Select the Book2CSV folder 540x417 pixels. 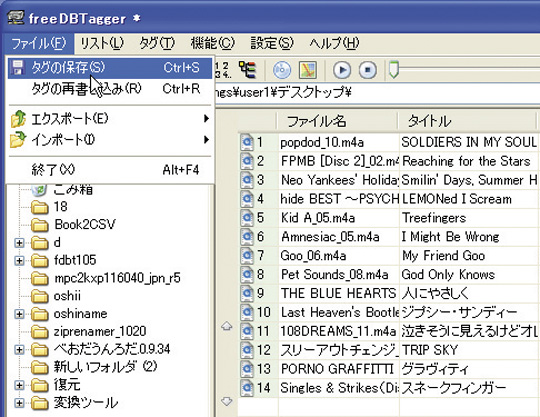85,225
